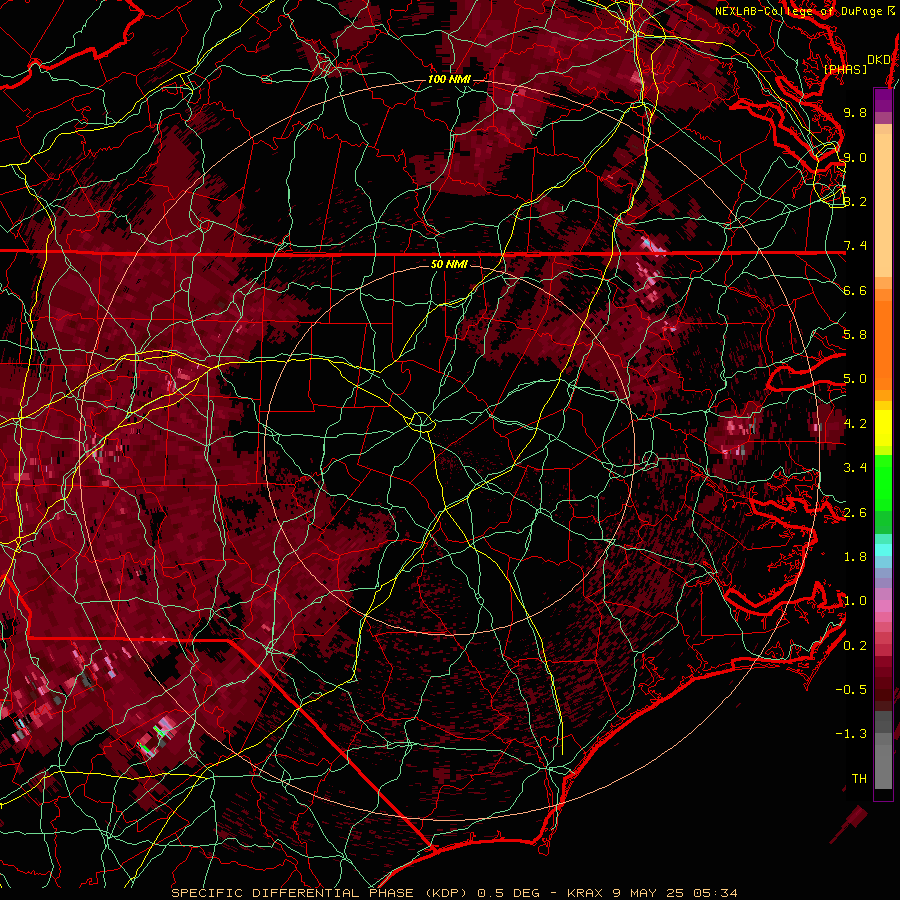Click the 0.5 DEG elevation text in caption
The image size is (900, 900).
(509, 893)
